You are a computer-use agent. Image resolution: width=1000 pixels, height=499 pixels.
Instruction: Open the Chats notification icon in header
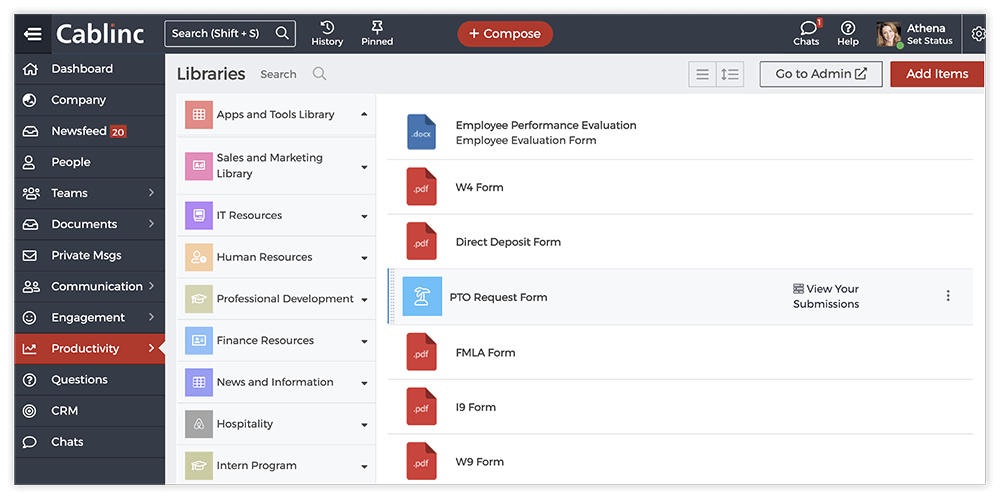807,33
